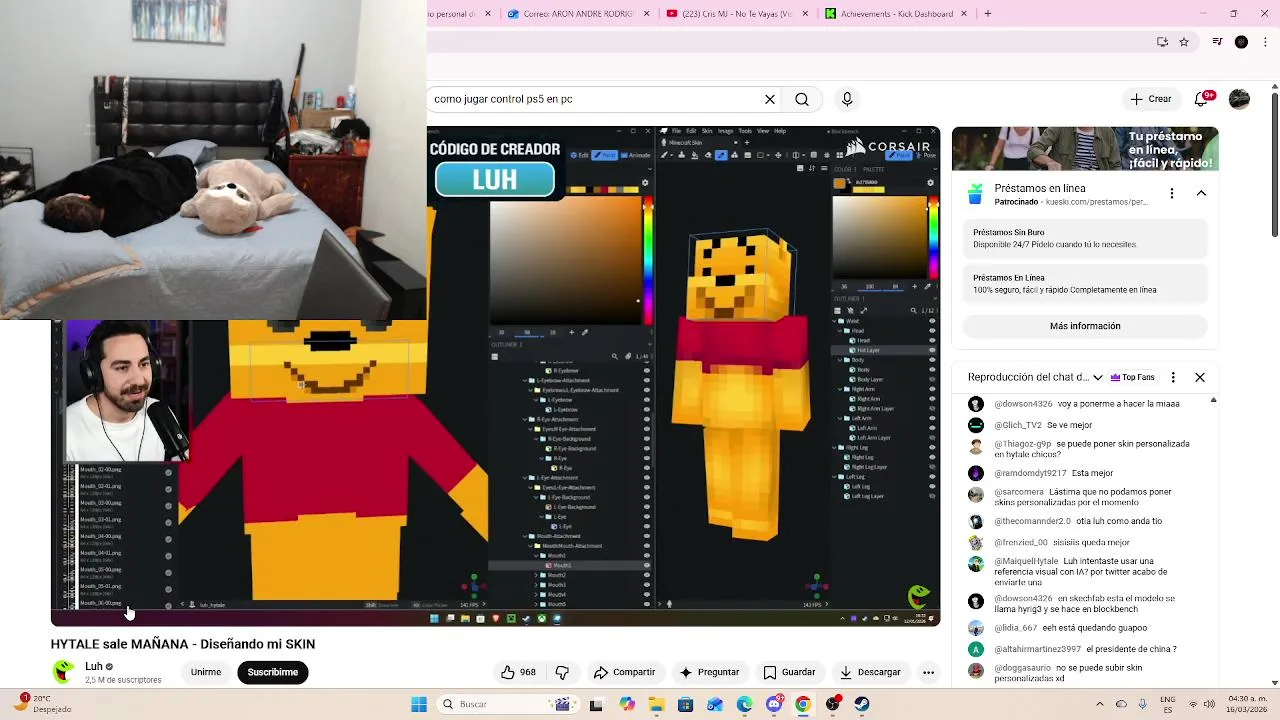Screen dimensions: 1280x720
Task: Close the chat replay panel
Action: click(1200, 377)
